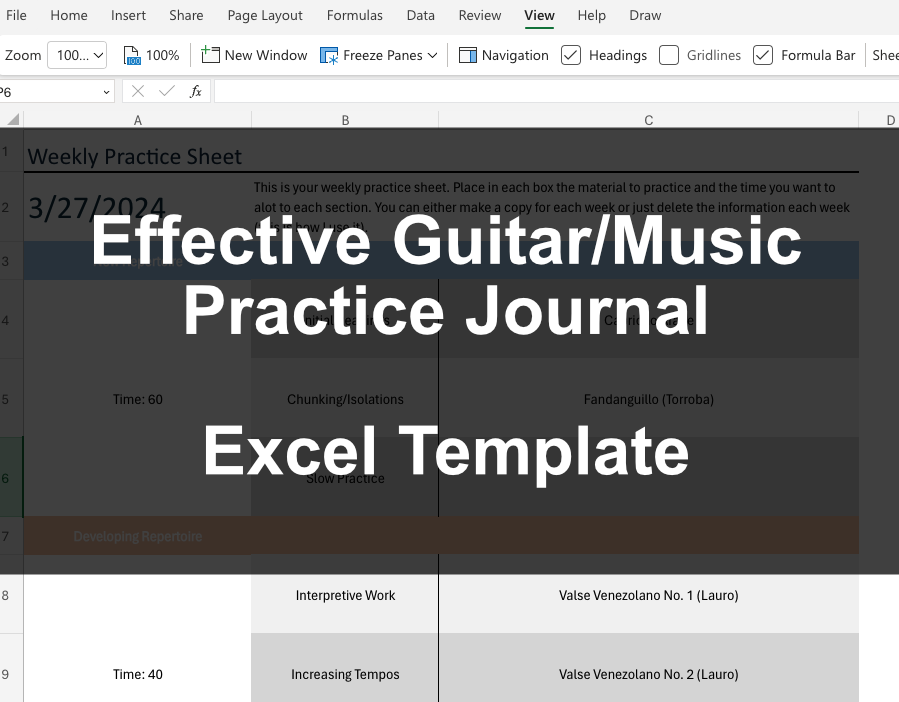Uncheck the Headings checkbox
Image resolution: width=899 pixels, height=702 pixels.
click(570, 55)
